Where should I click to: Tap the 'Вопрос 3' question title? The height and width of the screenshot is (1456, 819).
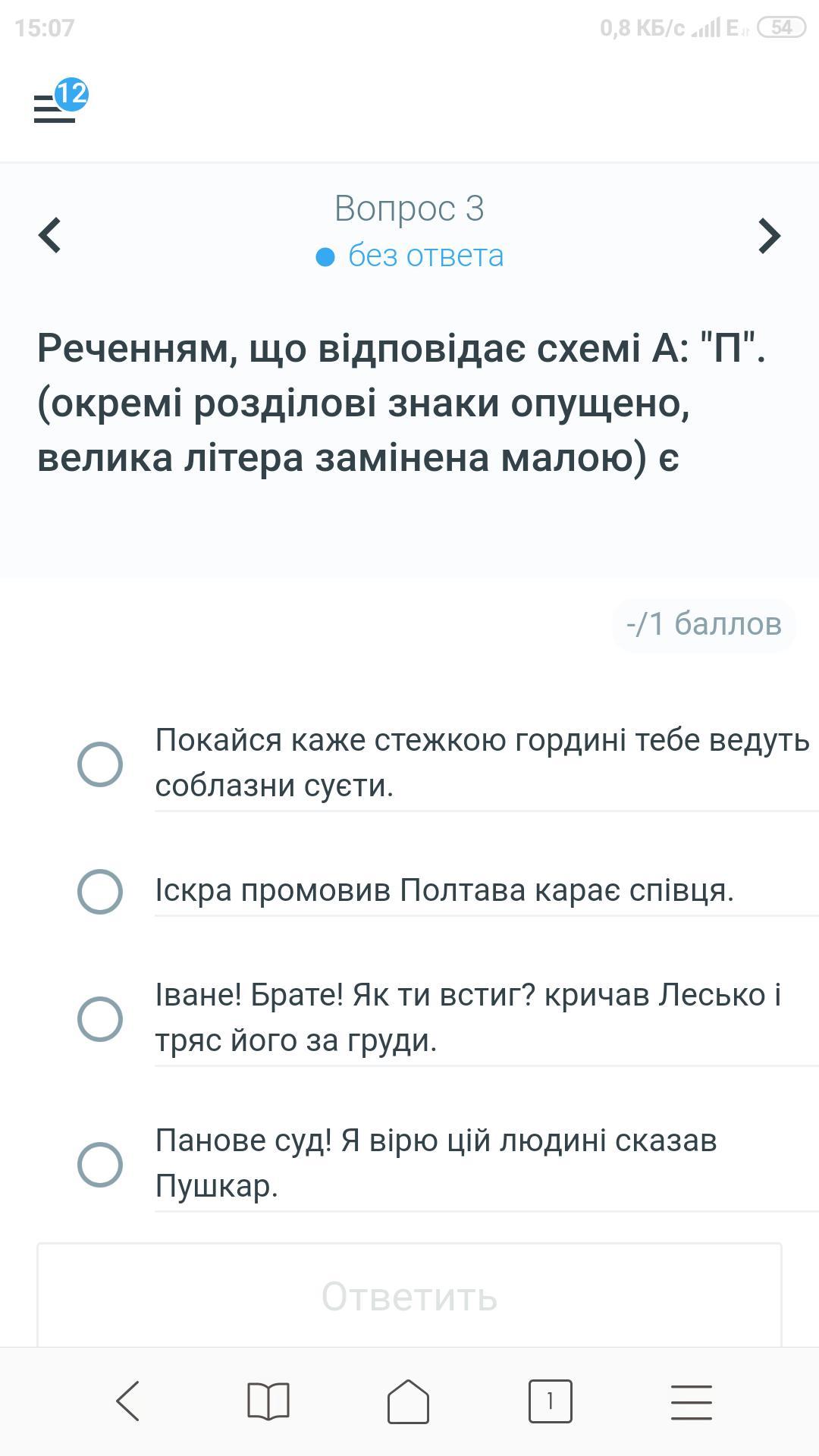[x=409, y=209]
